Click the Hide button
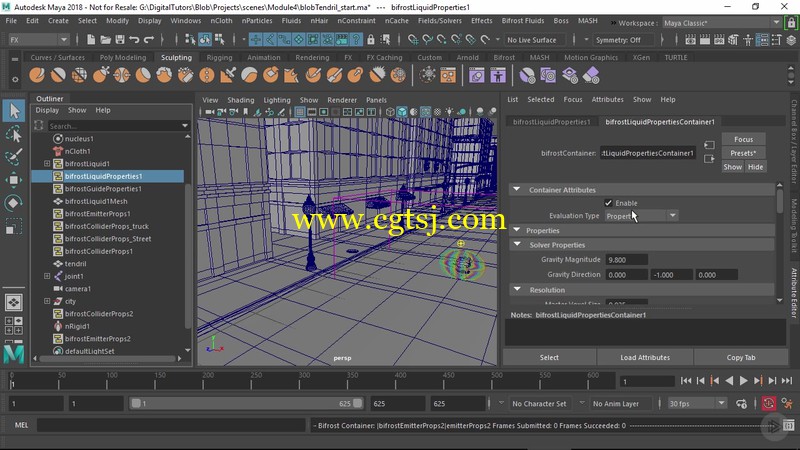The image size is (800, 450). pyautogui.click(x=755, y=167)
